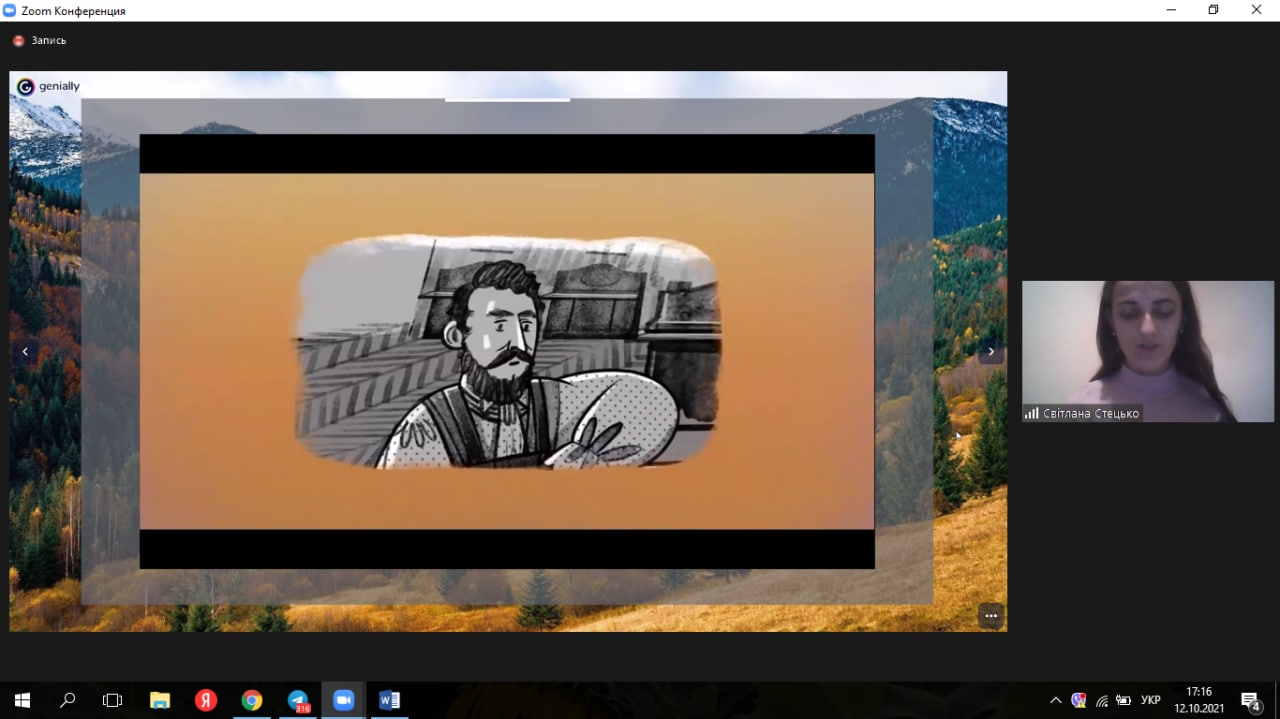This screenshot has height=719, width=1280.
Task: Open Wi-Fi network settings in tray
Action: pos(1101,700)
